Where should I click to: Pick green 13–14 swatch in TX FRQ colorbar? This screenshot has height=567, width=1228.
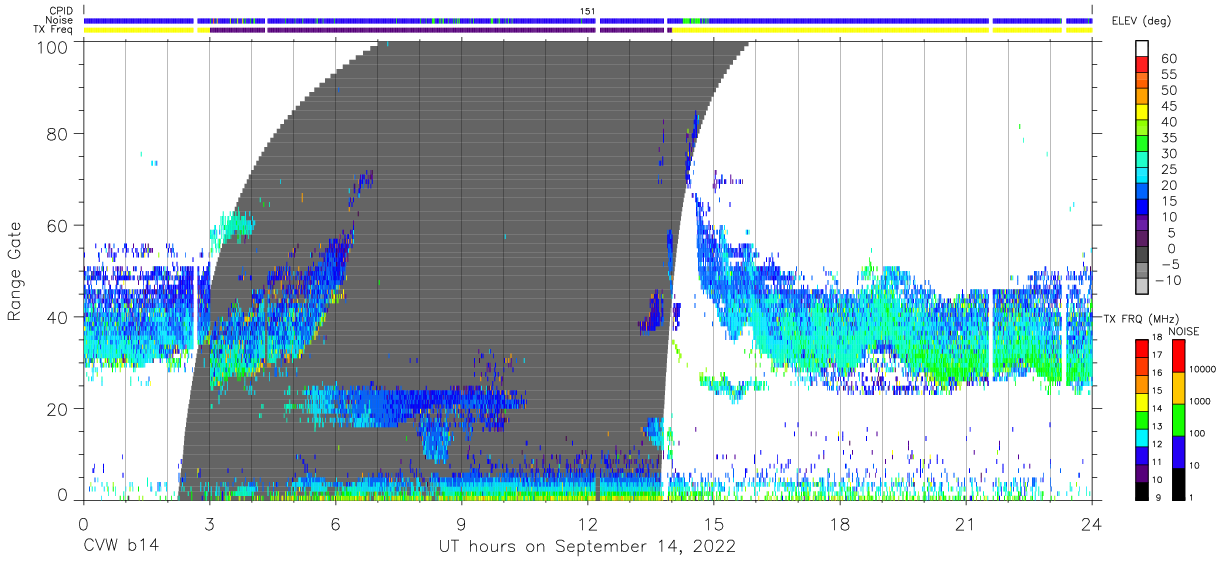pos(1141,420)
